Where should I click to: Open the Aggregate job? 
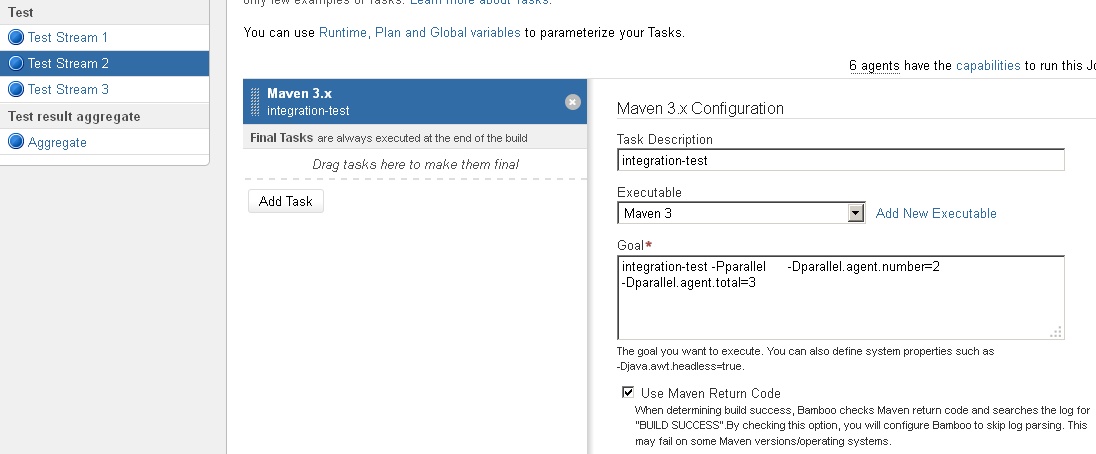coord(57,142)
